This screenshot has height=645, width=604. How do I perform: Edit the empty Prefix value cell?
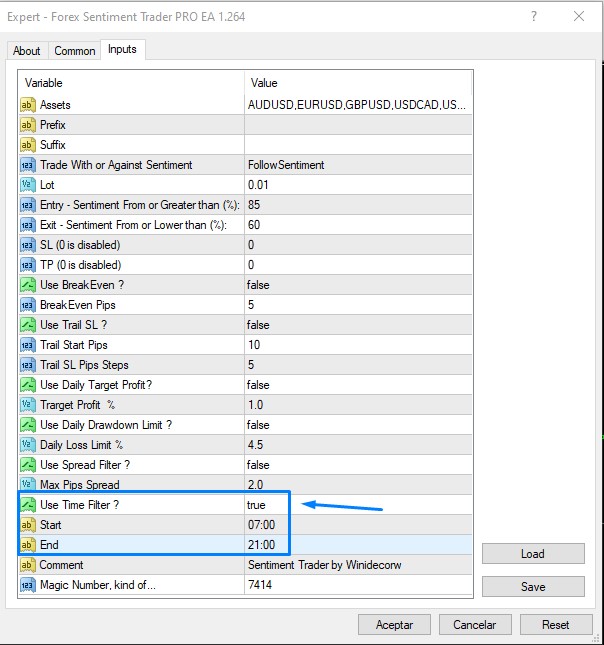tap(358, 125)
